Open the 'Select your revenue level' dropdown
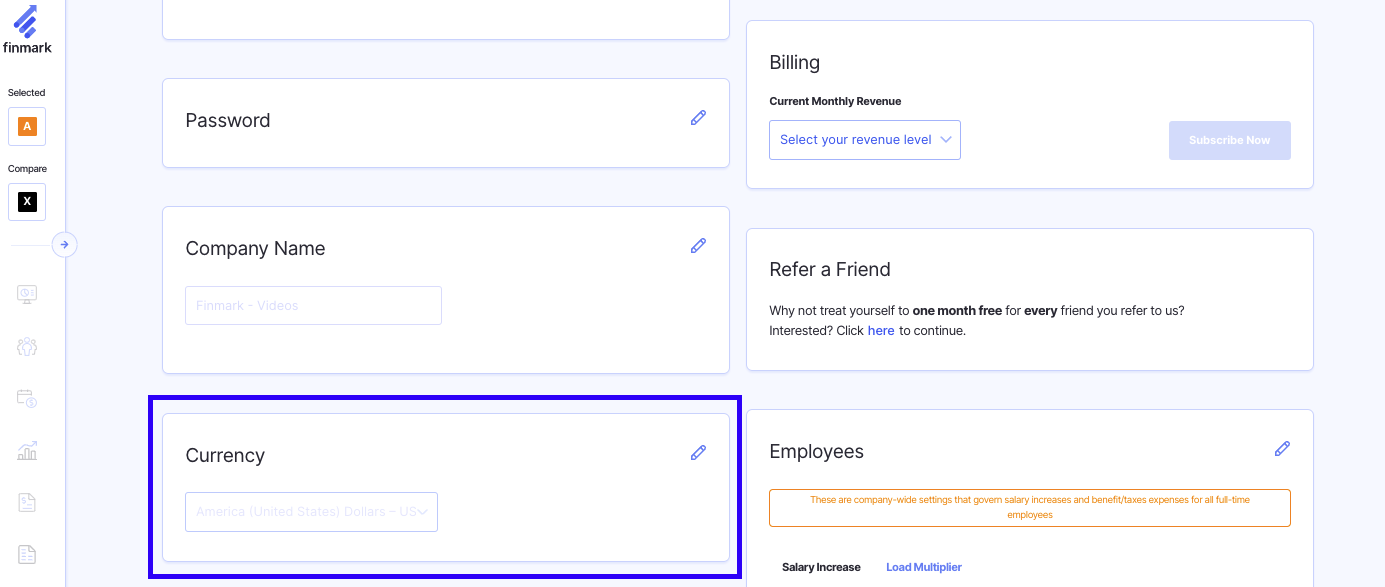Viewport: 1385px width, 587px height. pyautogui.click(x=864, y=140)
